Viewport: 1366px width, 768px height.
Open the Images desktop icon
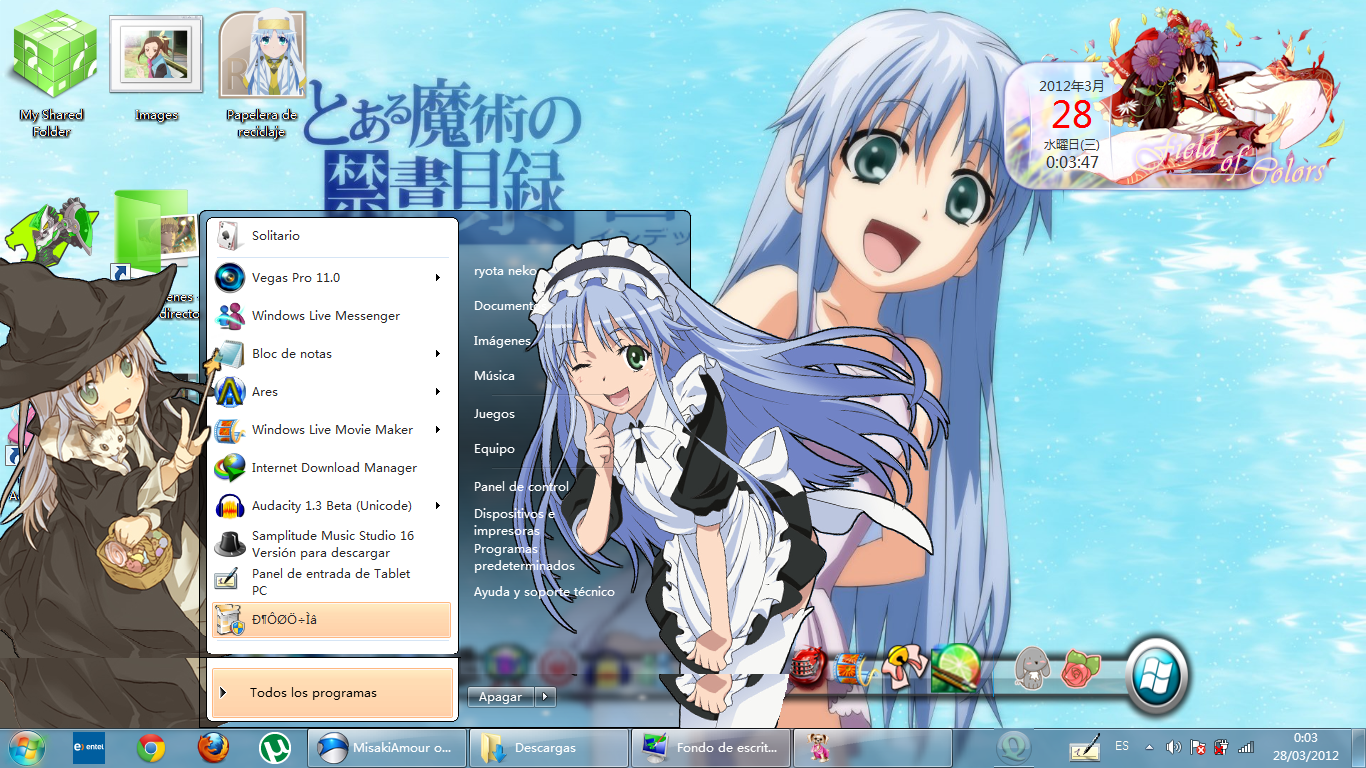point(156,69)
